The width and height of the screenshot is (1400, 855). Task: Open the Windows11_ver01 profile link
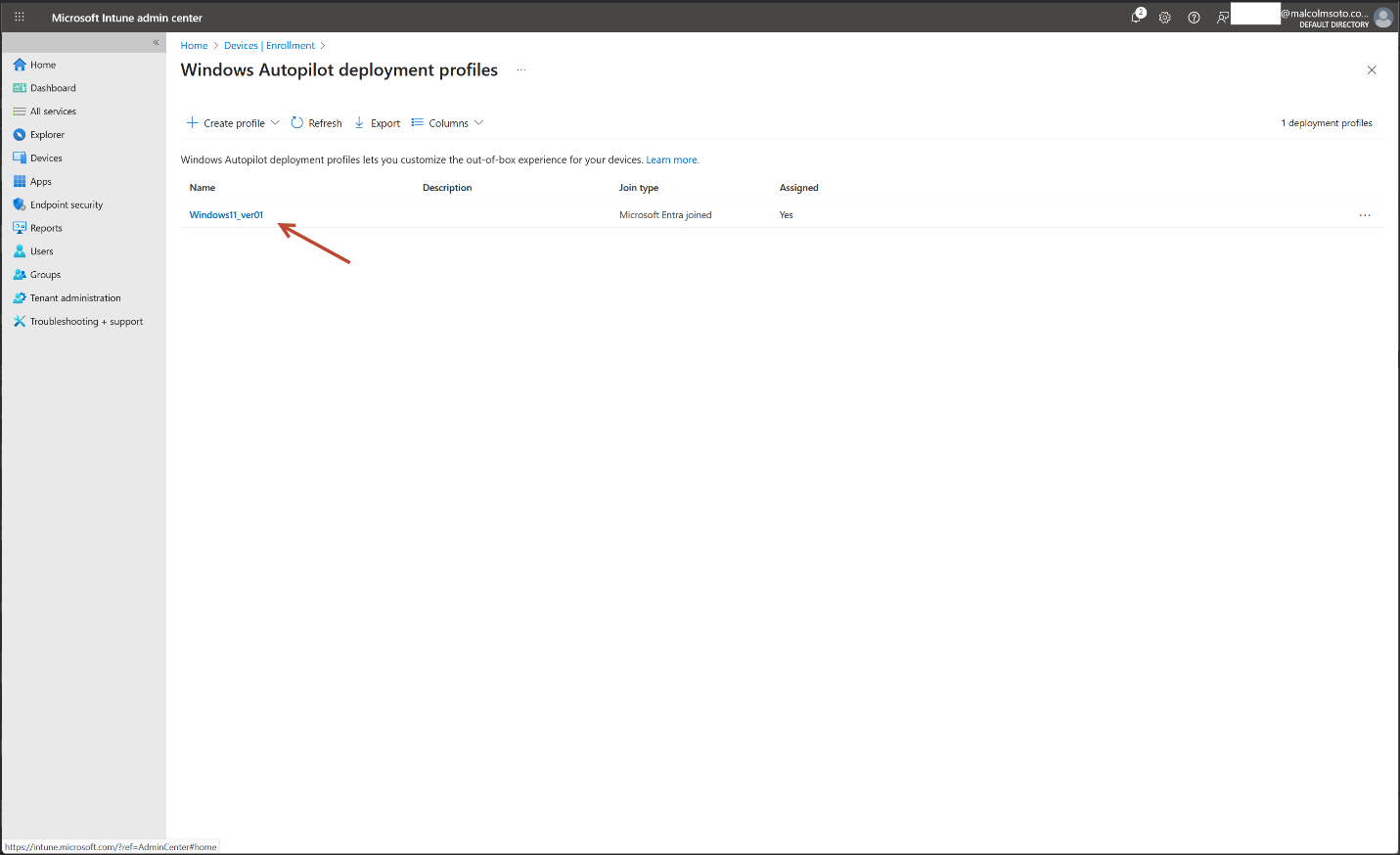pyautogui.click(x=226, y=215)
